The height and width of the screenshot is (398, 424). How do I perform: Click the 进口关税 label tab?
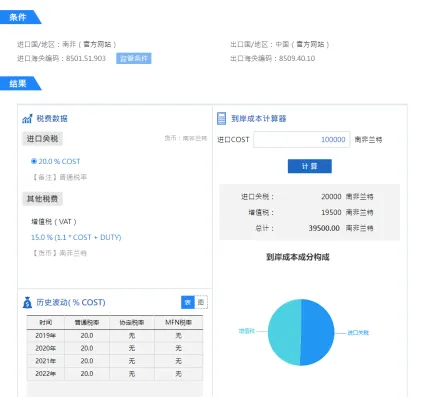[42, 139]
